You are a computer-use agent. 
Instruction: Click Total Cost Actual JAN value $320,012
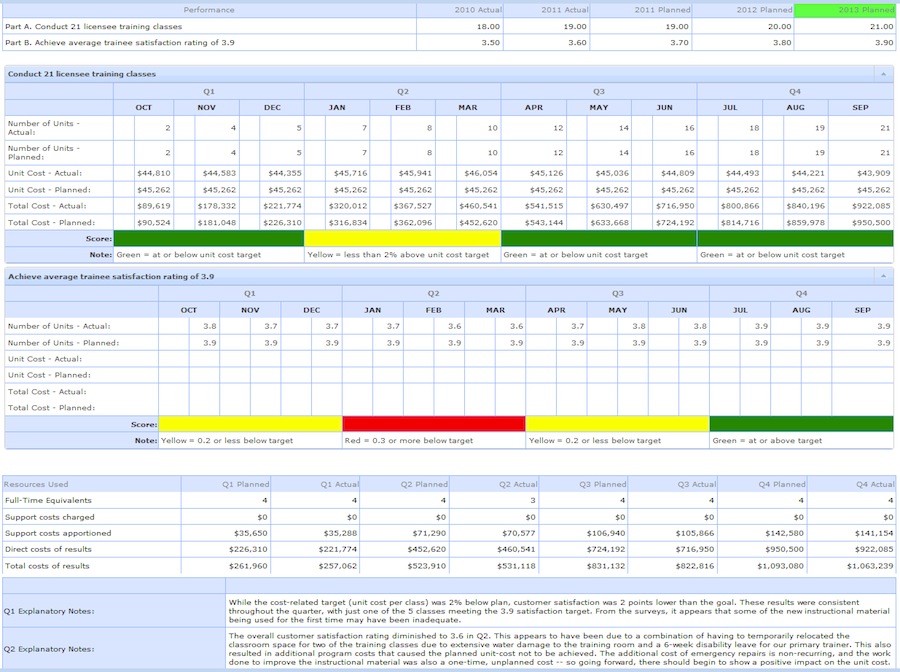[x=348, y=205]
